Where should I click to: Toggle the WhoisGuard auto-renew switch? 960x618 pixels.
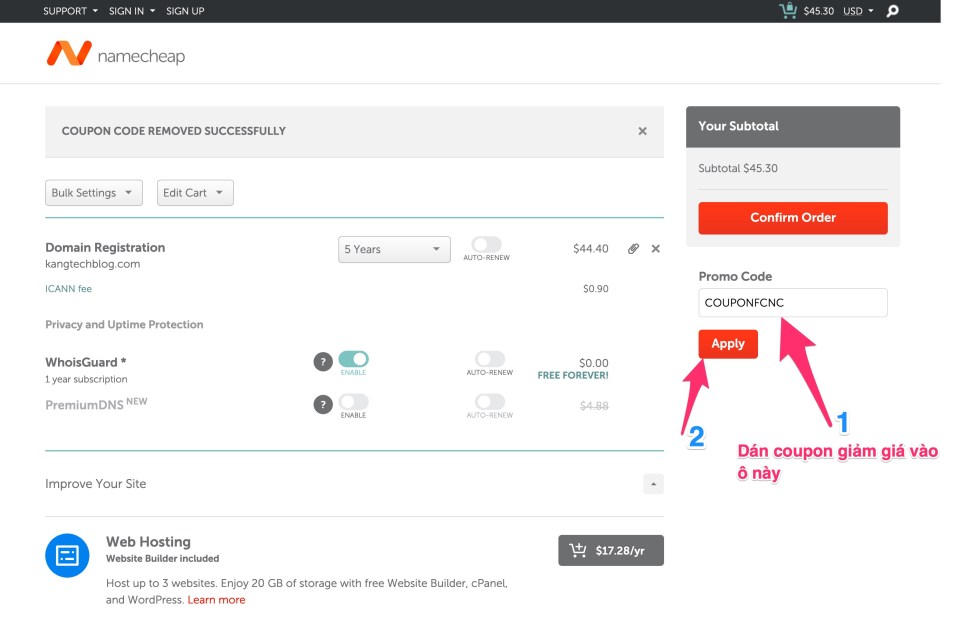pyautogui.click(x=489, y=359)
